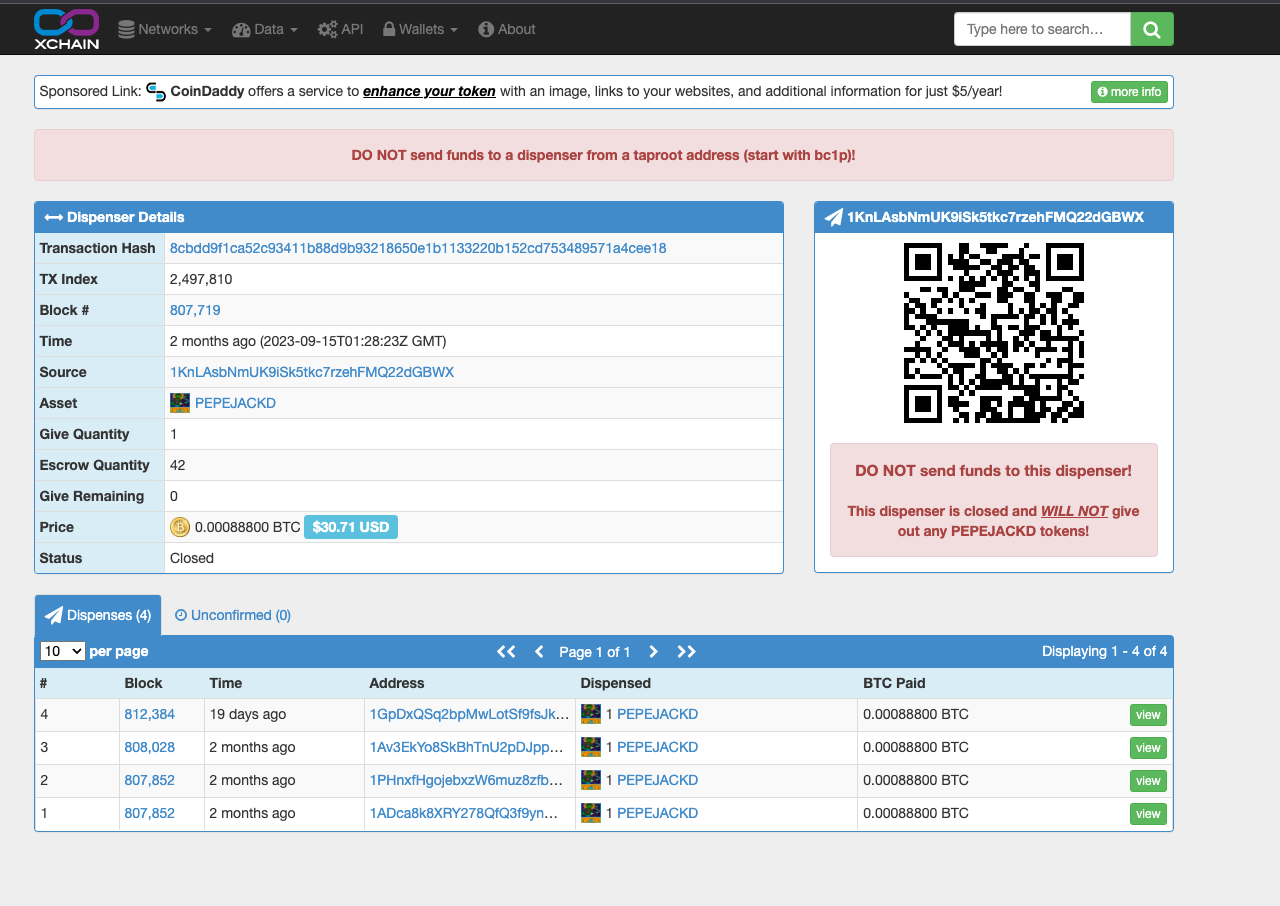
Task: Click view button for dispense 2
Action: click(1148, 781)
